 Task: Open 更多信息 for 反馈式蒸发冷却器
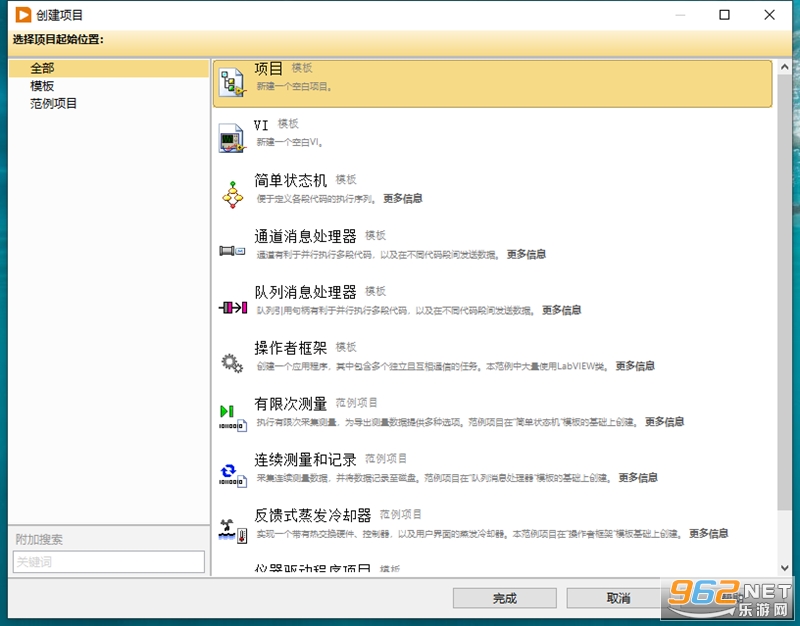click(x=708, y=534)
